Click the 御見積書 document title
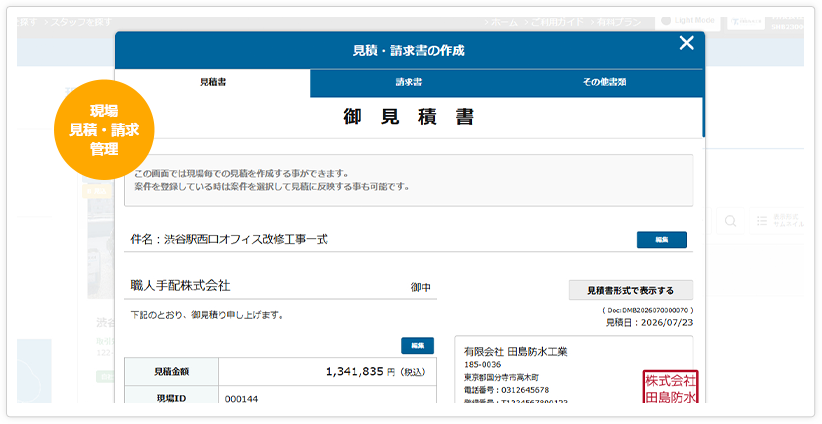The height and width of the screenshot is (424, 822). tap(409, 117)
